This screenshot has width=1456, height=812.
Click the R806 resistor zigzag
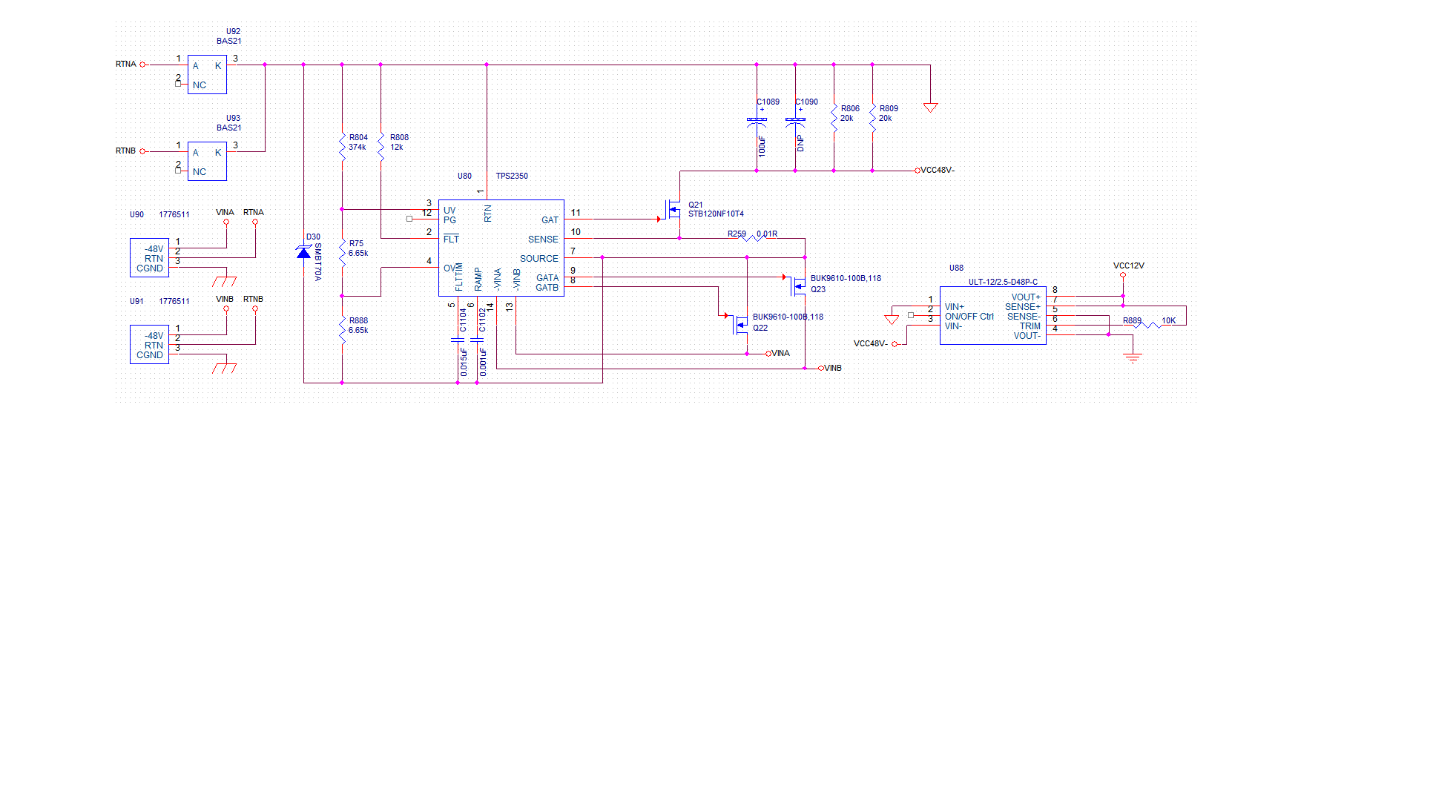(834, 118)
